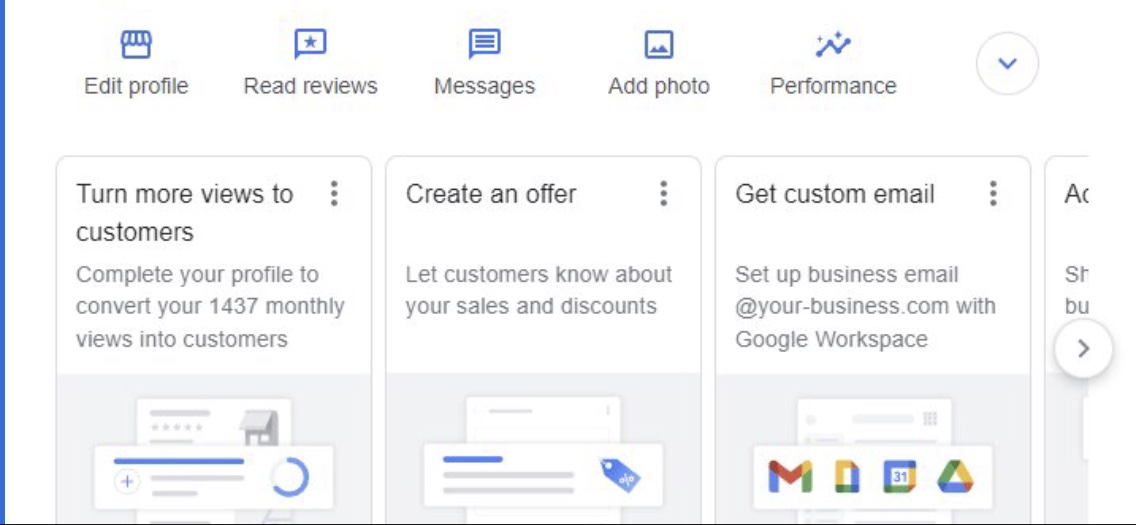Select the Add photo image icon
Screen dimensions: 1136x525
[x=658, y=45]
